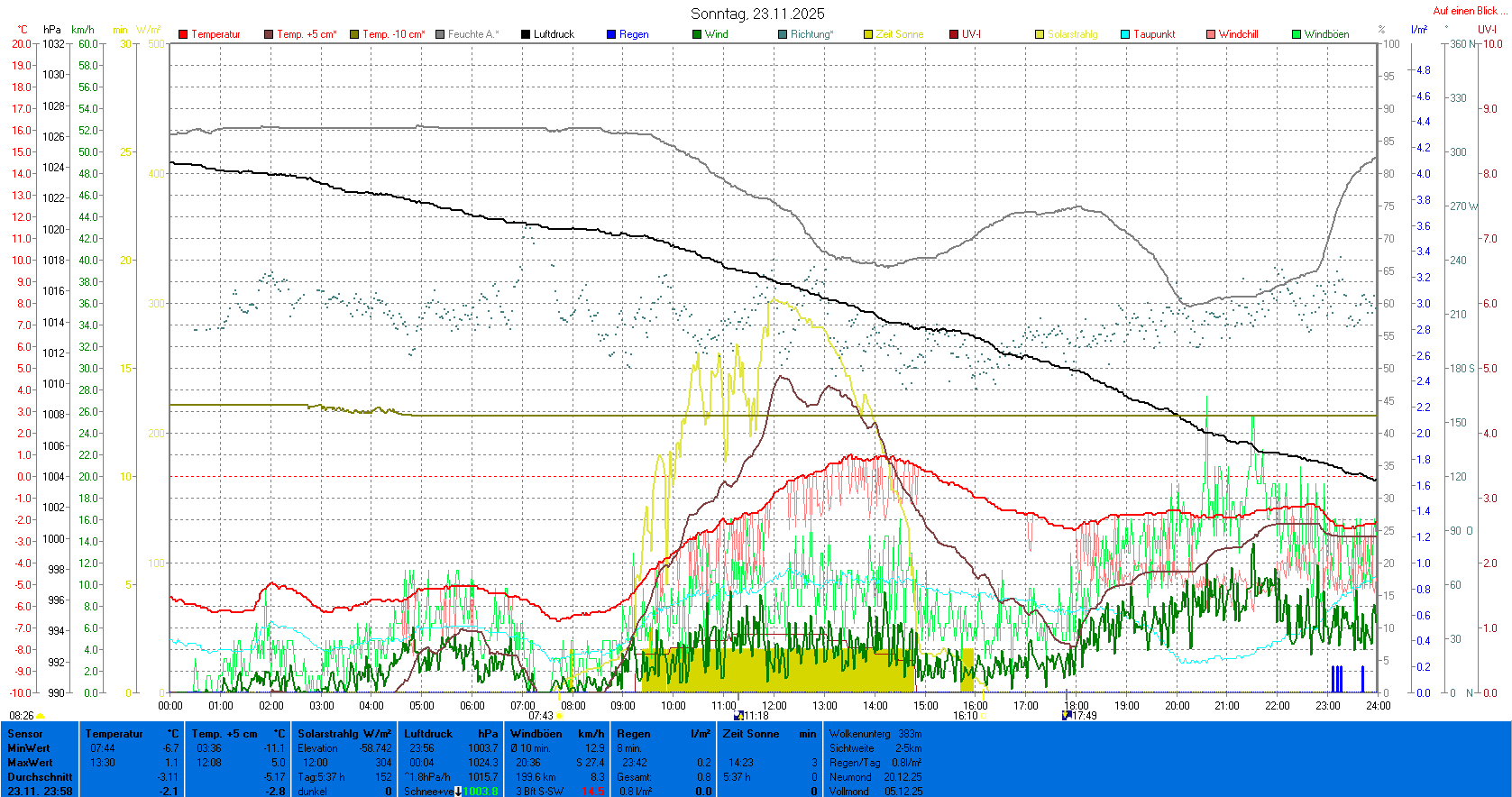Click the Solarstrahlg W/m² table header
This screenshot has width=1512, height=797.
pyautogui.click(x=344, y=734)
